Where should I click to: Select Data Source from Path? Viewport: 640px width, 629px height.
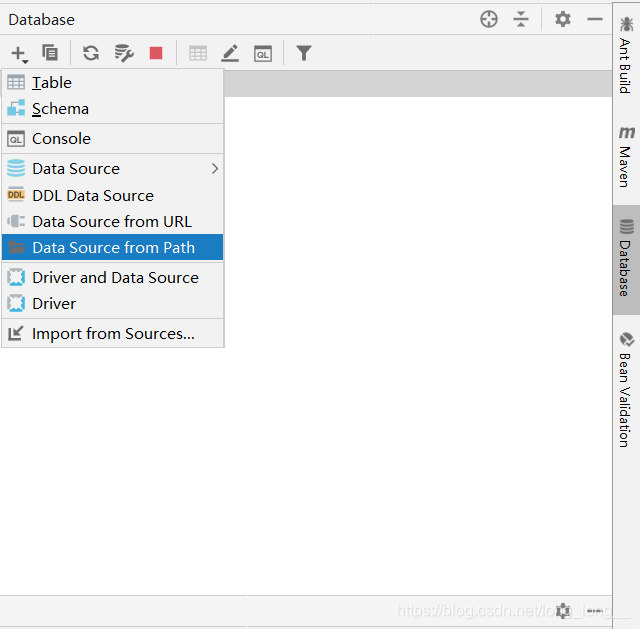tap(113, 247)
